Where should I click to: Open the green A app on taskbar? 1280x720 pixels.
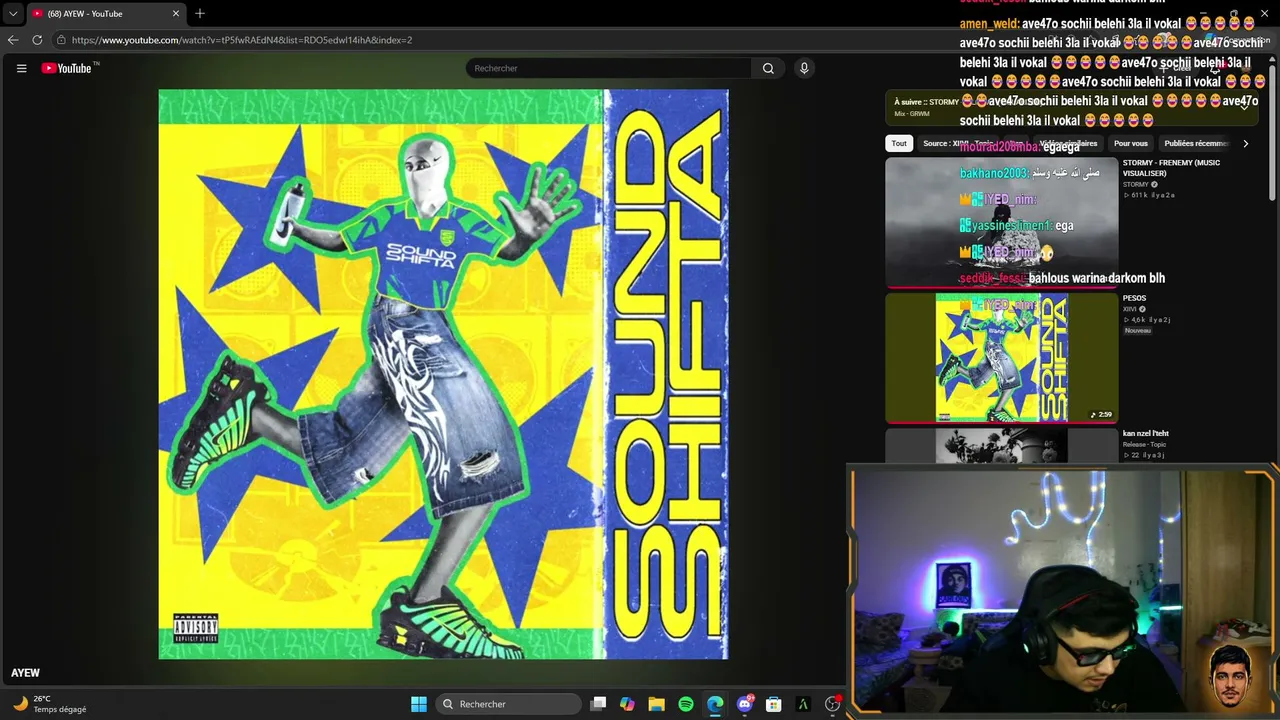[802, 704]
